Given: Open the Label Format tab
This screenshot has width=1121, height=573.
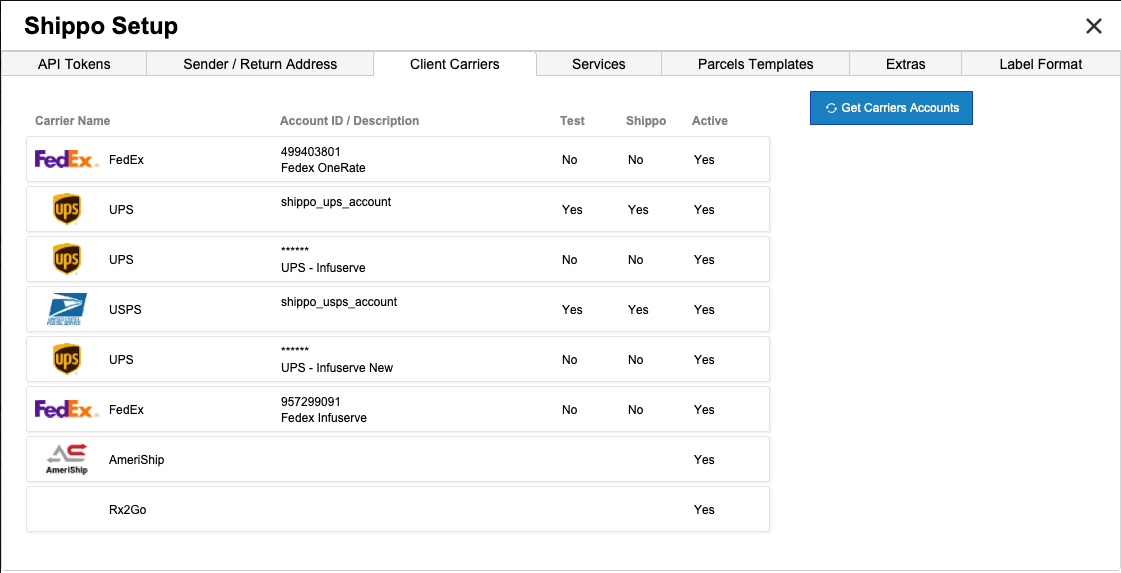Looking at the screenshot, I should click(x=1040, y=64).
